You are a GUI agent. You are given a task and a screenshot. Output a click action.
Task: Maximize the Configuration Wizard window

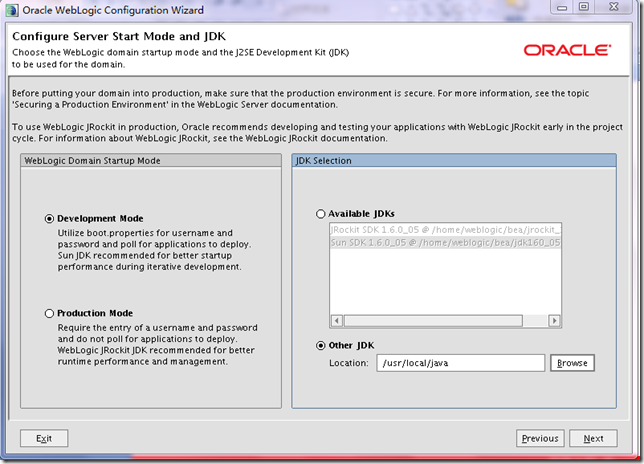coord(584,7)
